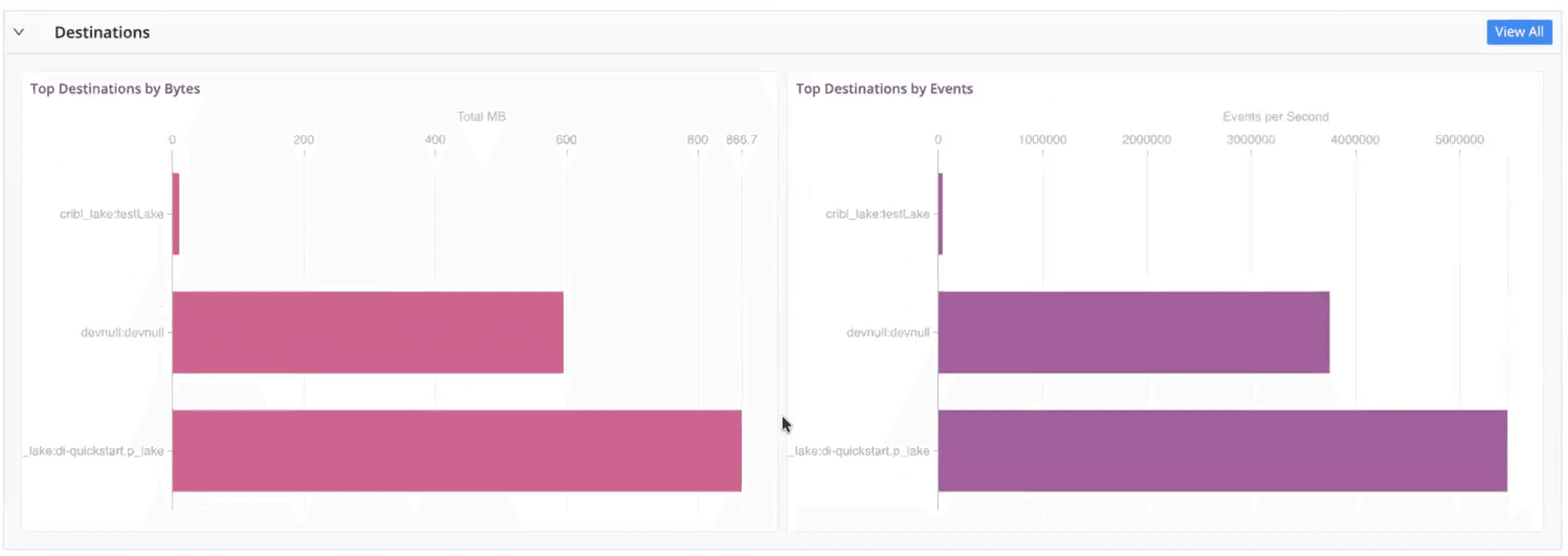Click the cribl_lake:testLake bar in Events chart

click(x=941, y=214)
